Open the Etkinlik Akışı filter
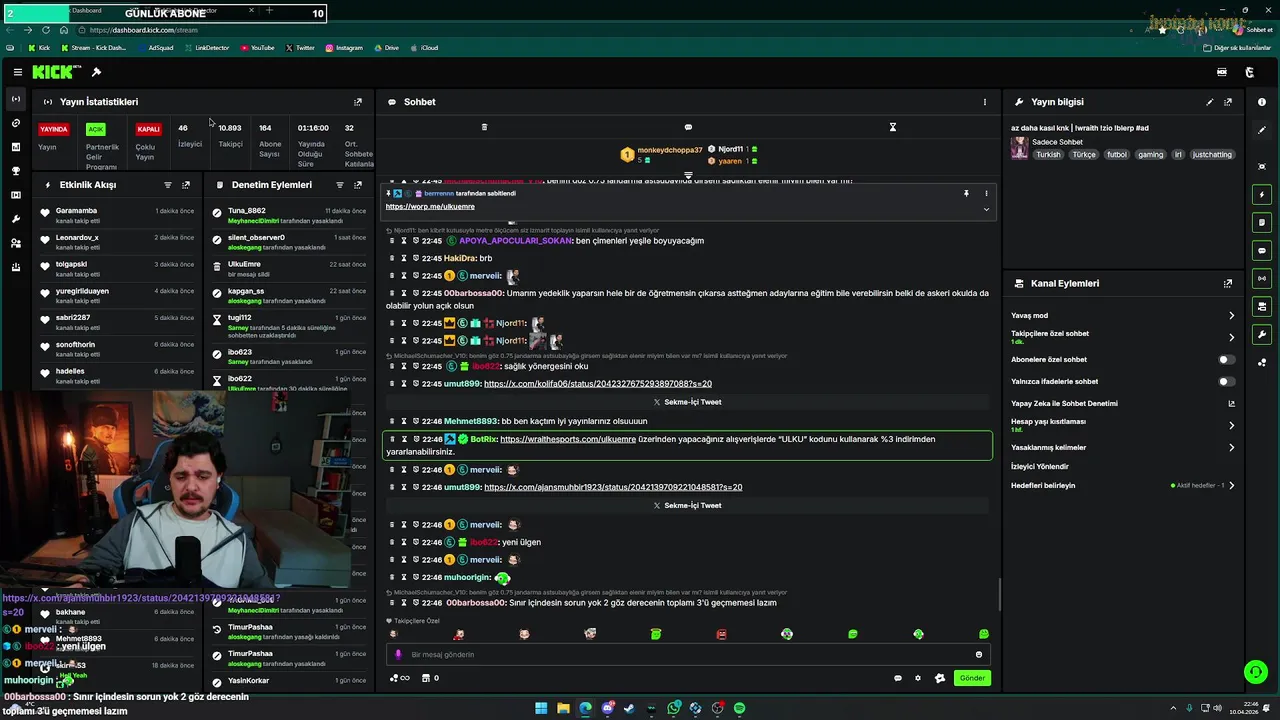The image size is (1280, 720). click(168, 185)
